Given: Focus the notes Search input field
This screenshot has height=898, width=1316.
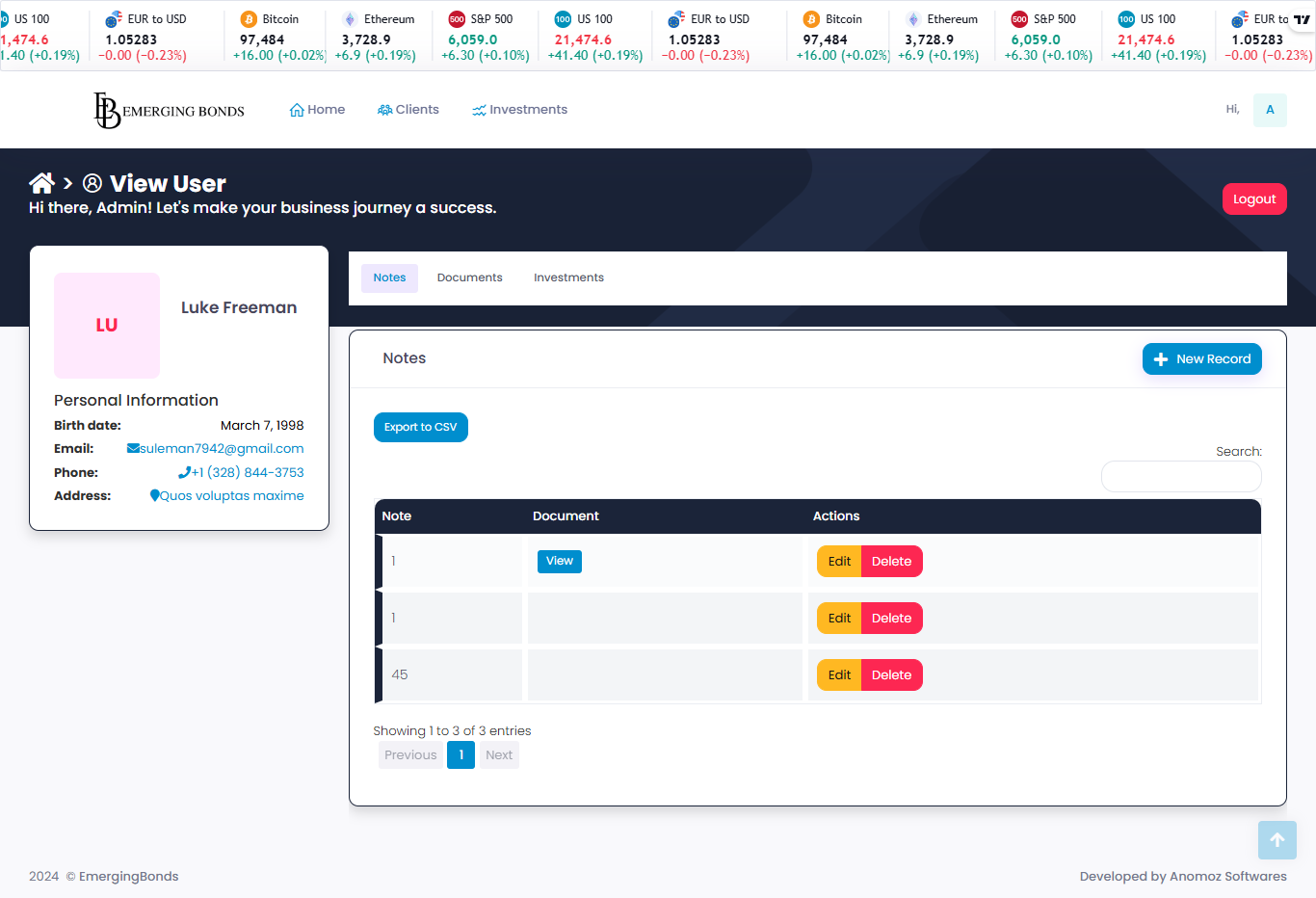Looking at the screenshot, I should 1181,476.
